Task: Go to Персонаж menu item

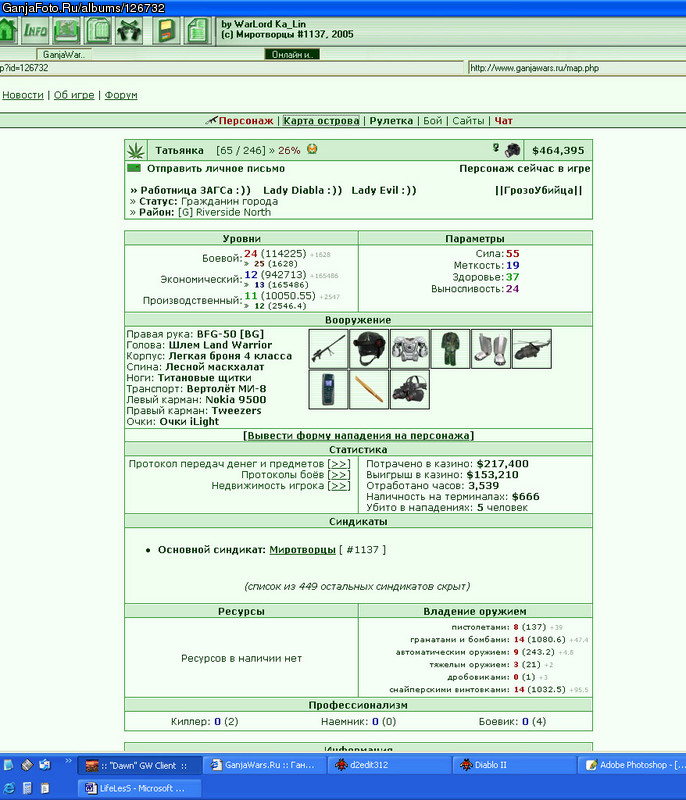Action: click(245, 121)
